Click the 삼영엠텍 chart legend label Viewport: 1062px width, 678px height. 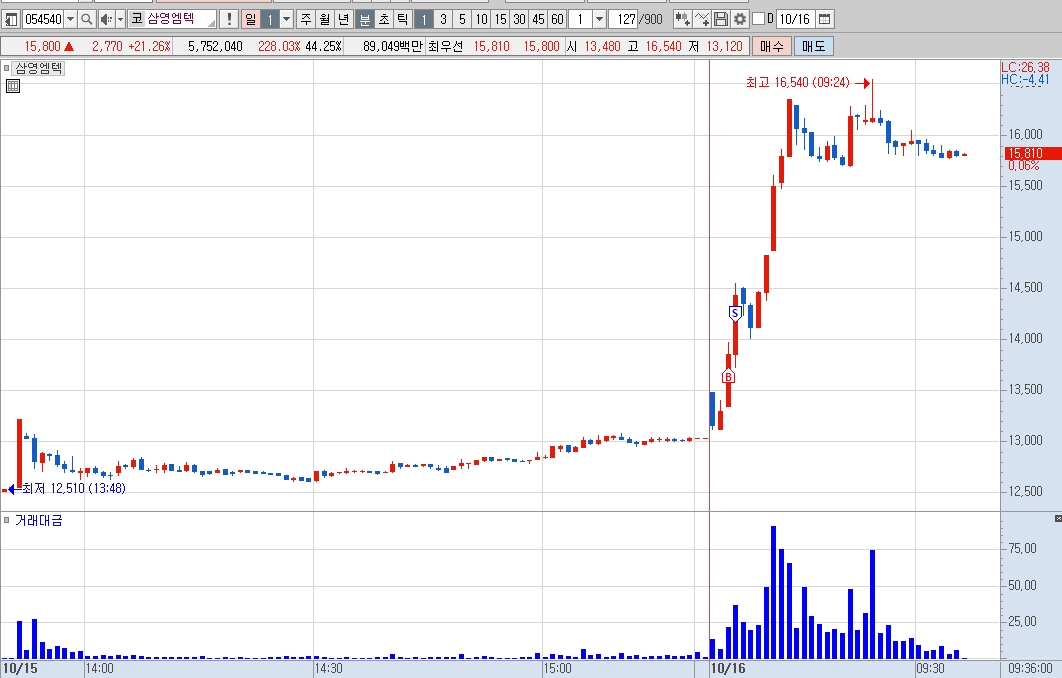[39, 68]
